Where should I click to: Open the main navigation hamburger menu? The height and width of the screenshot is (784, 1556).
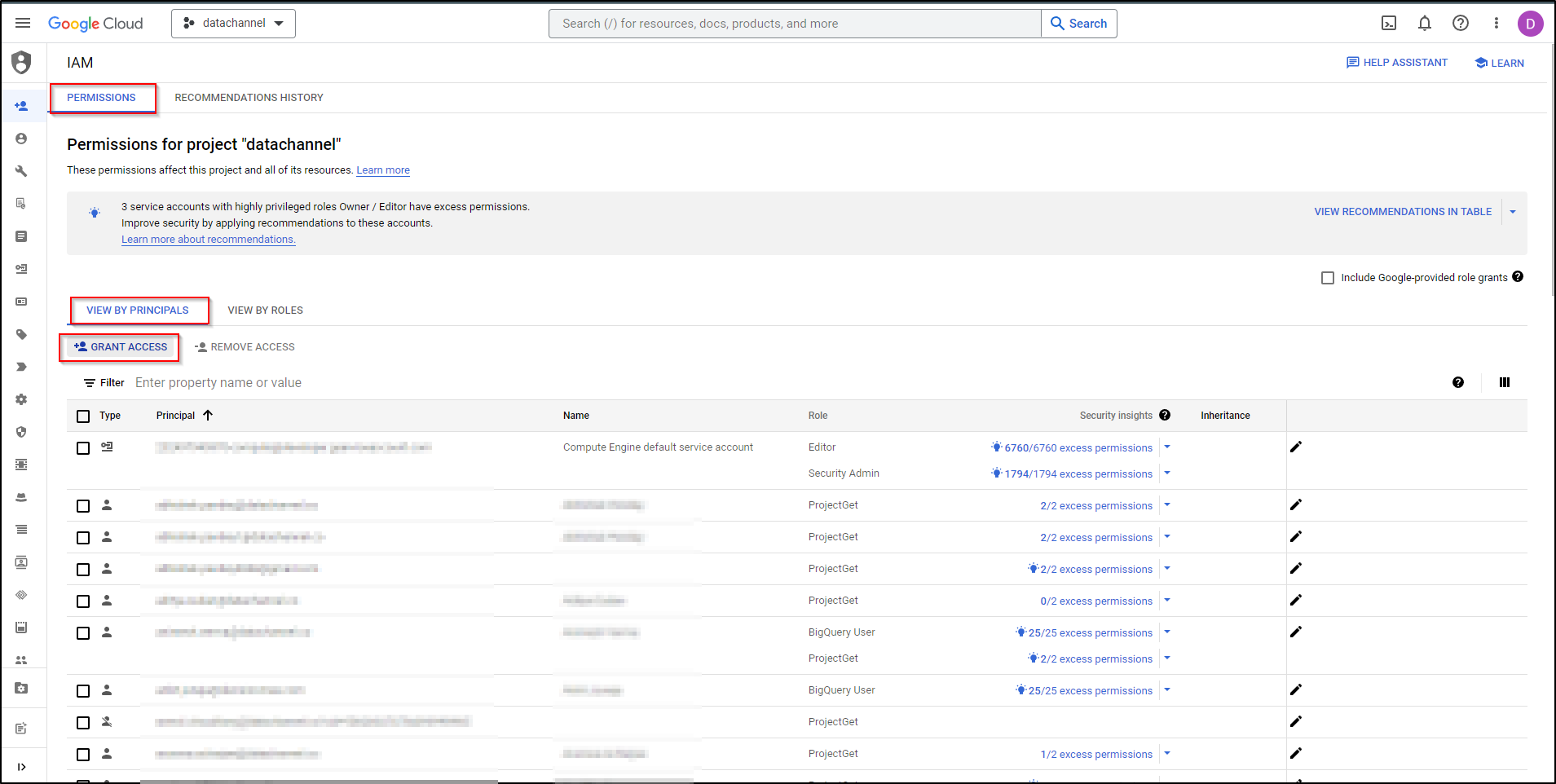(23, 23)
